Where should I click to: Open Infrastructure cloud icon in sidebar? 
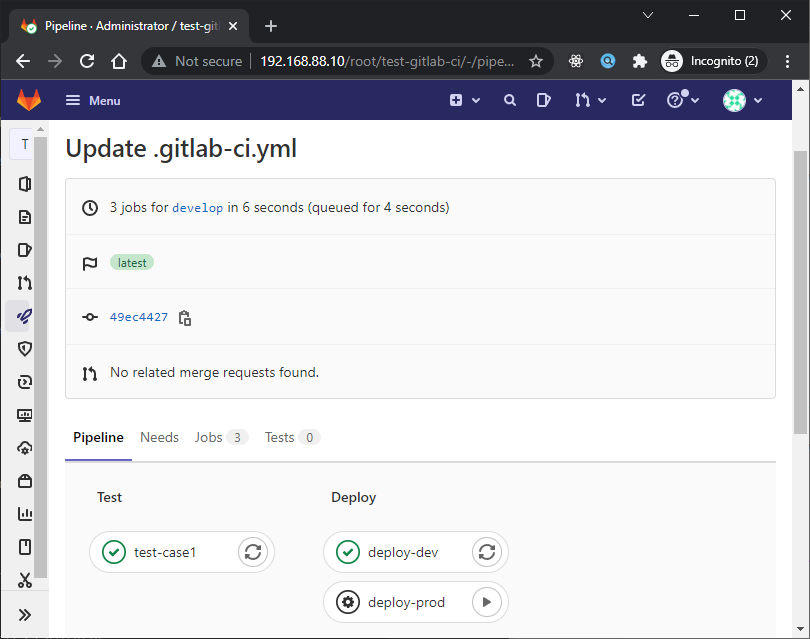tap(24, 448)
